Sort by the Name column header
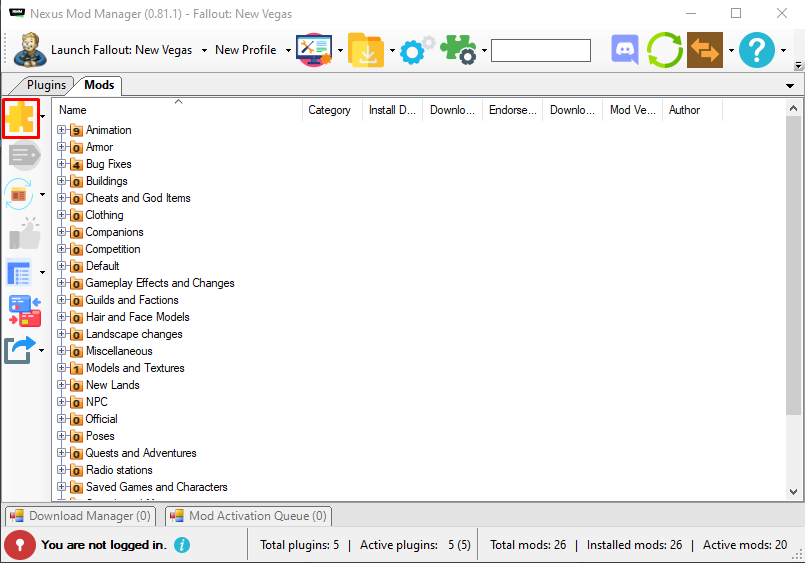The height and width of the screenshot is (563, 805). [x=178, y=110]
